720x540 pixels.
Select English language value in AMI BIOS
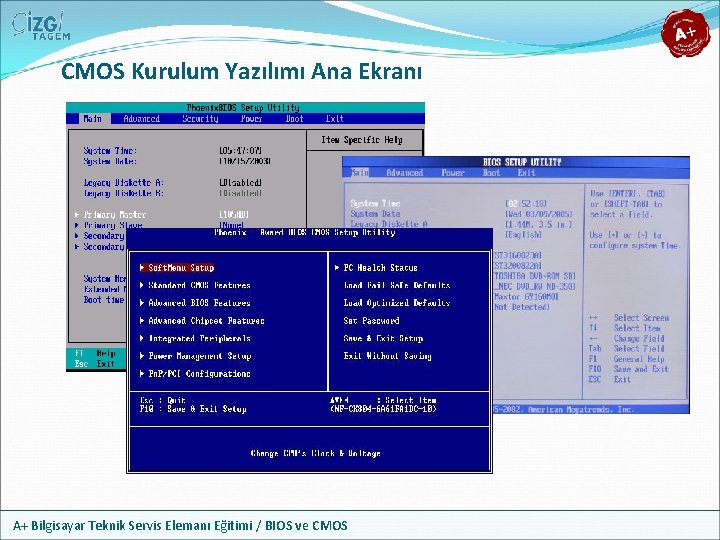(523, 235)
